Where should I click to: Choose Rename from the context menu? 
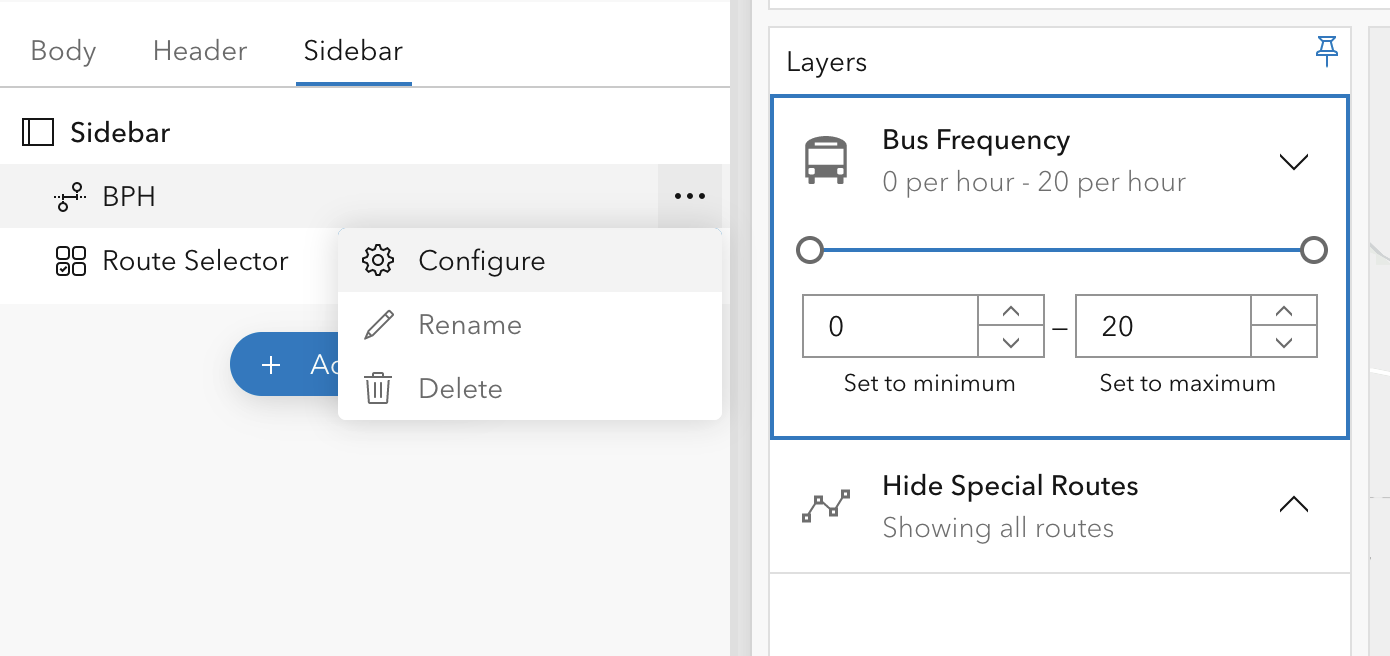coord(470,325)
